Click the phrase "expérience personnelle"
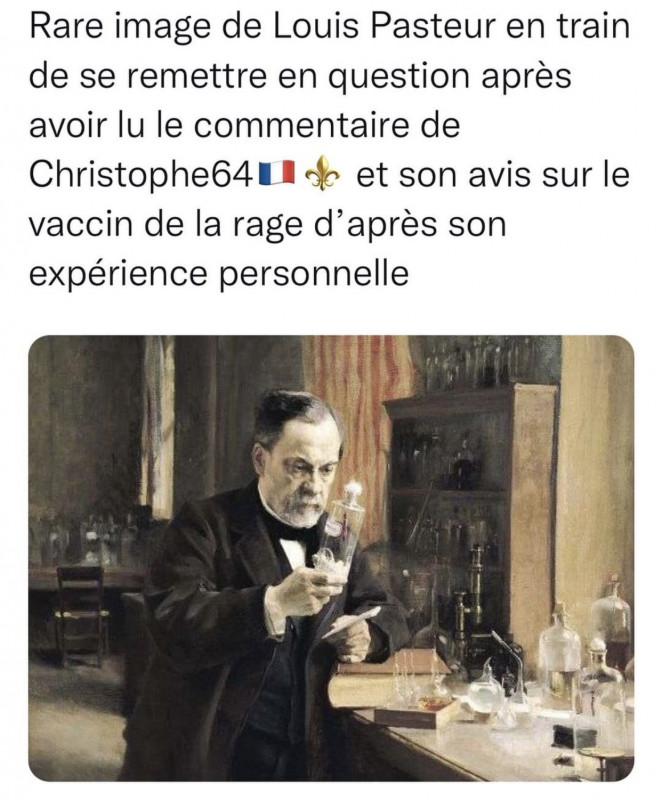Viewport: 662px width, 800px height. (219, 275)
